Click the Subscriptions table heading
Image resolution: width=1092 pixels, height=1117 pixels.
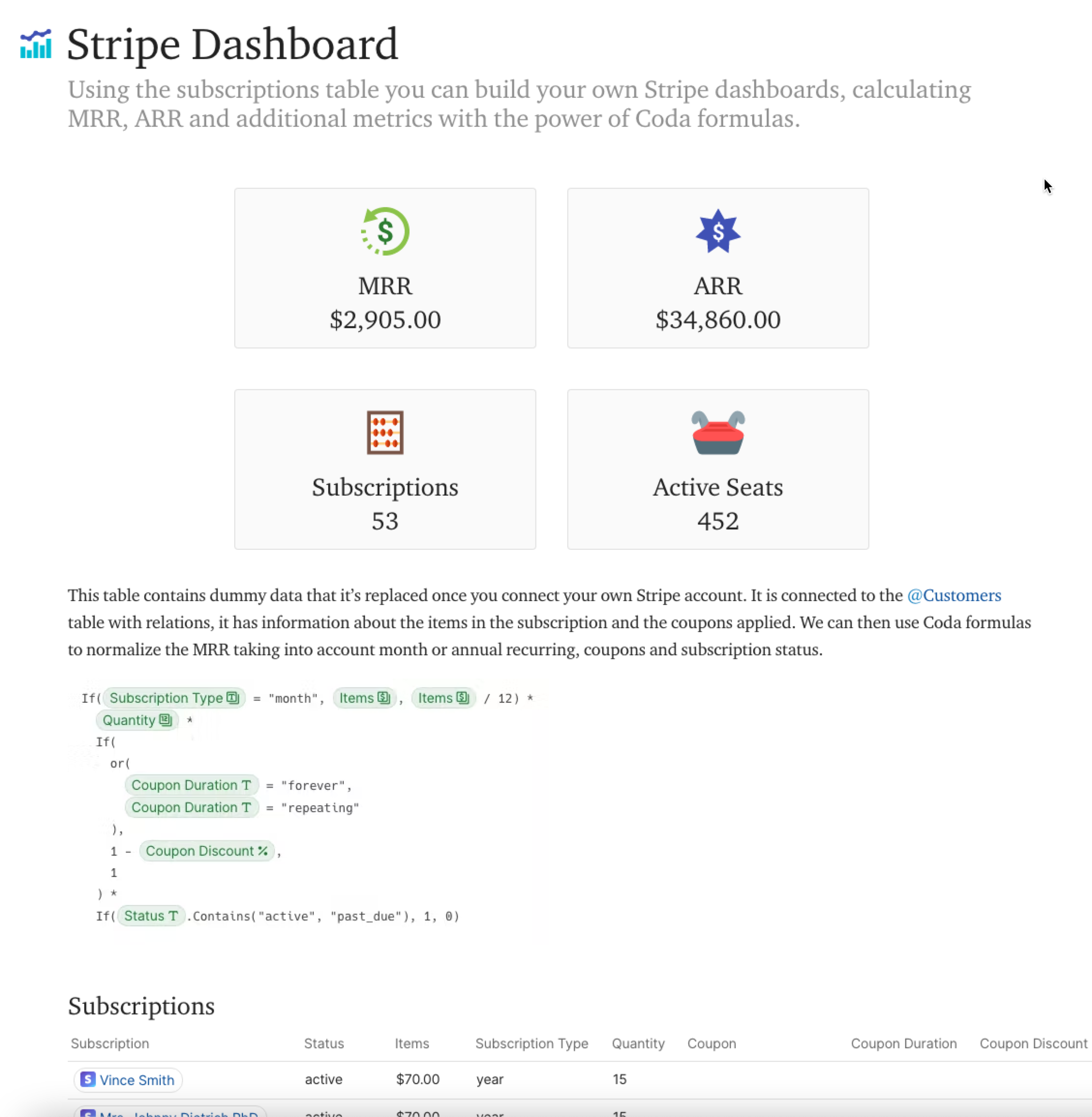point(141,1006)
